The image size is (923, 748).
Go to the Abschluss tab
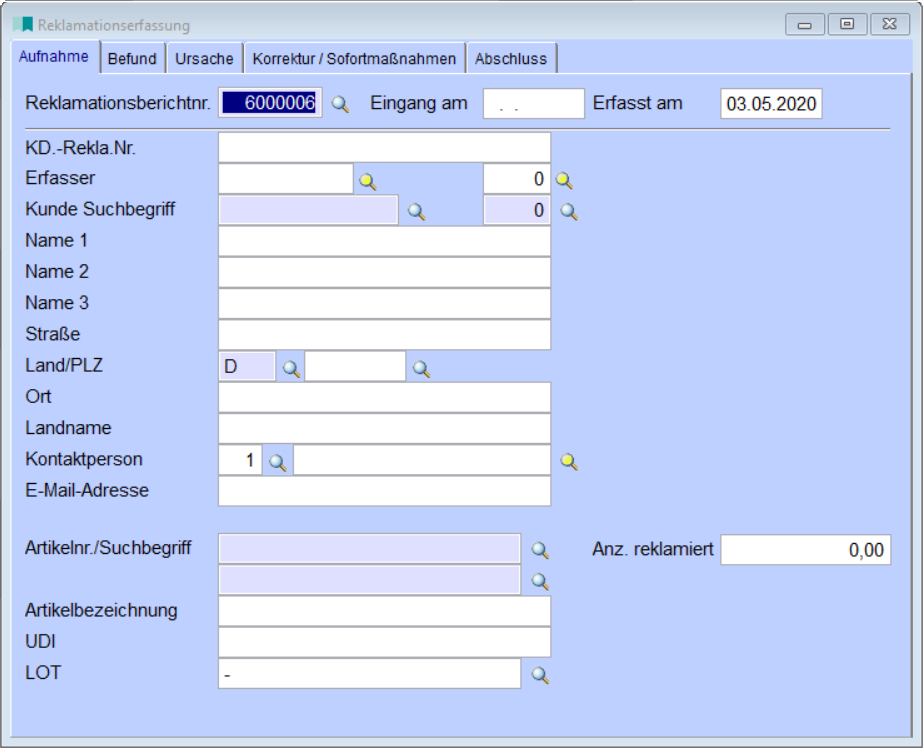click(x=511, y=59)
